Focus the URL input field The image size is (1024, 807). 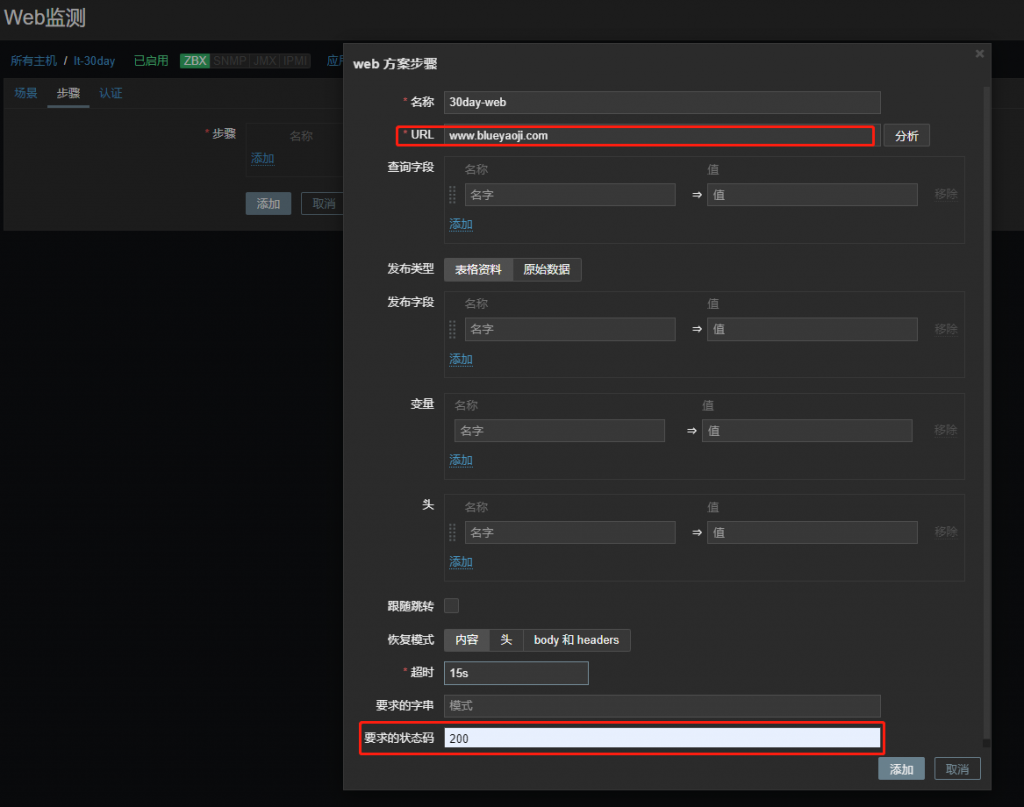[x=662, y=136]
